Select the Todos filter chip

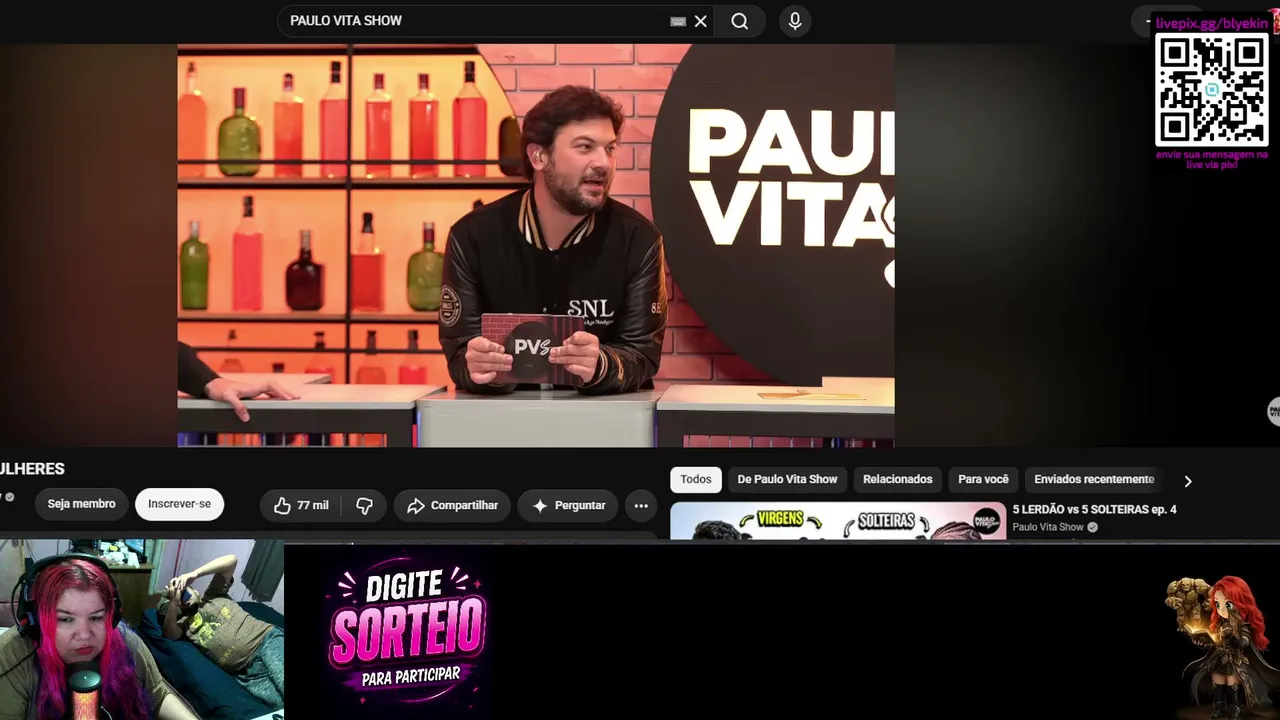point(696,479)
